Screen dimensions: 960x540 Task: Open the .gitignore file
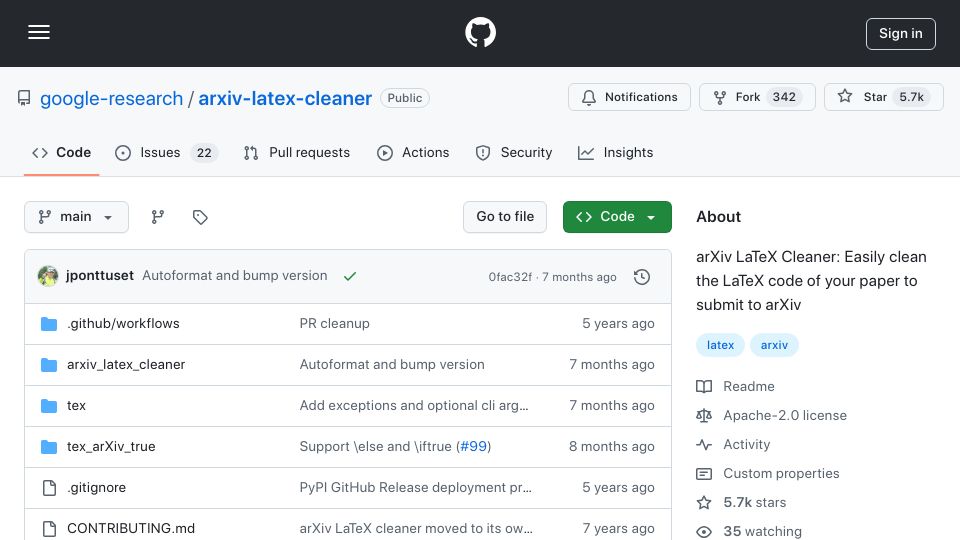tap(96, 487)
